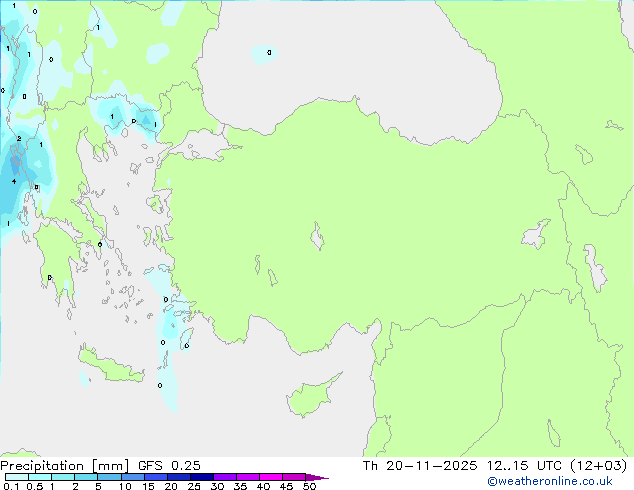Click the legend value label '50'
This screenshot has width=634, height=490.
[309, 486]
